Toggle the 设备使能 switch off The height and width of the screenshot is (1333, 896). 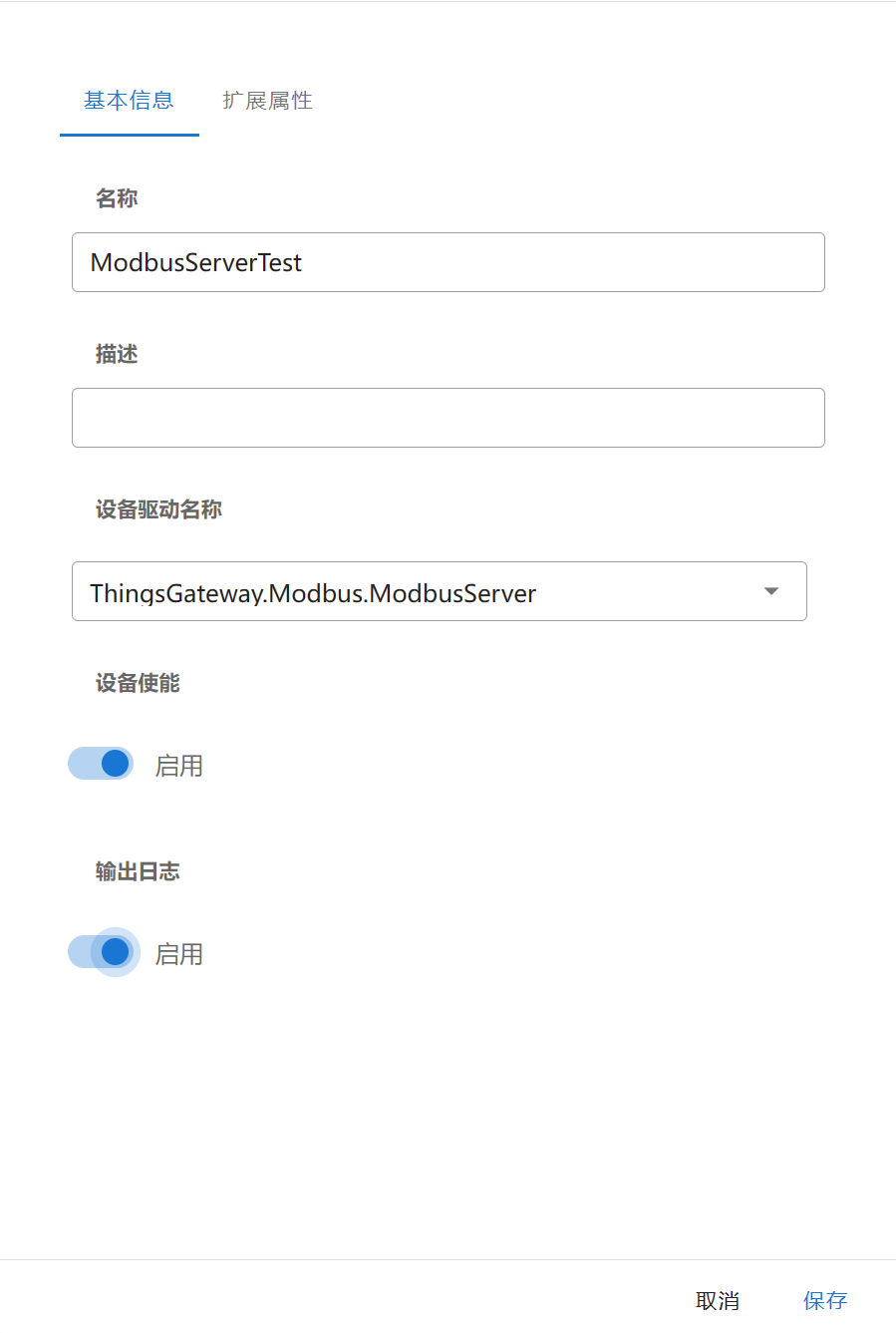click(x=101, y=764)
